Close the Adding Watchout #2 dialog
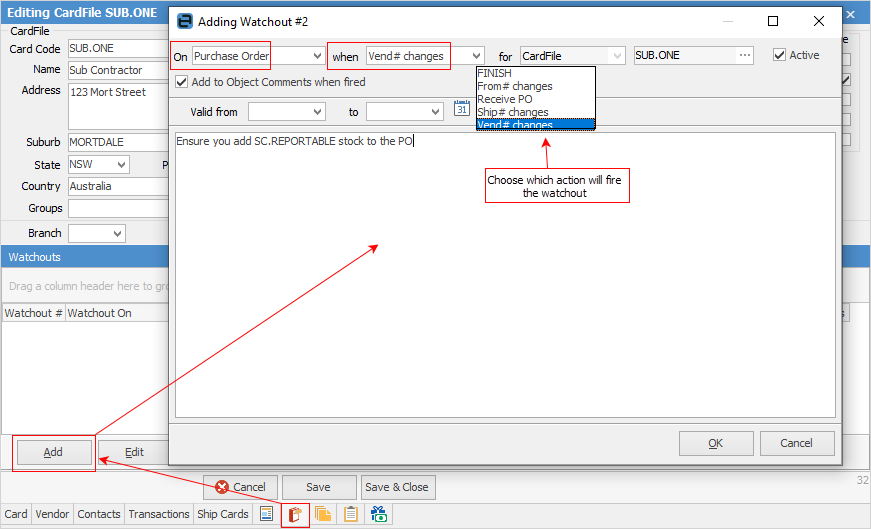The image size is (871, 529). pyautogui.click(x=819, y=21)
